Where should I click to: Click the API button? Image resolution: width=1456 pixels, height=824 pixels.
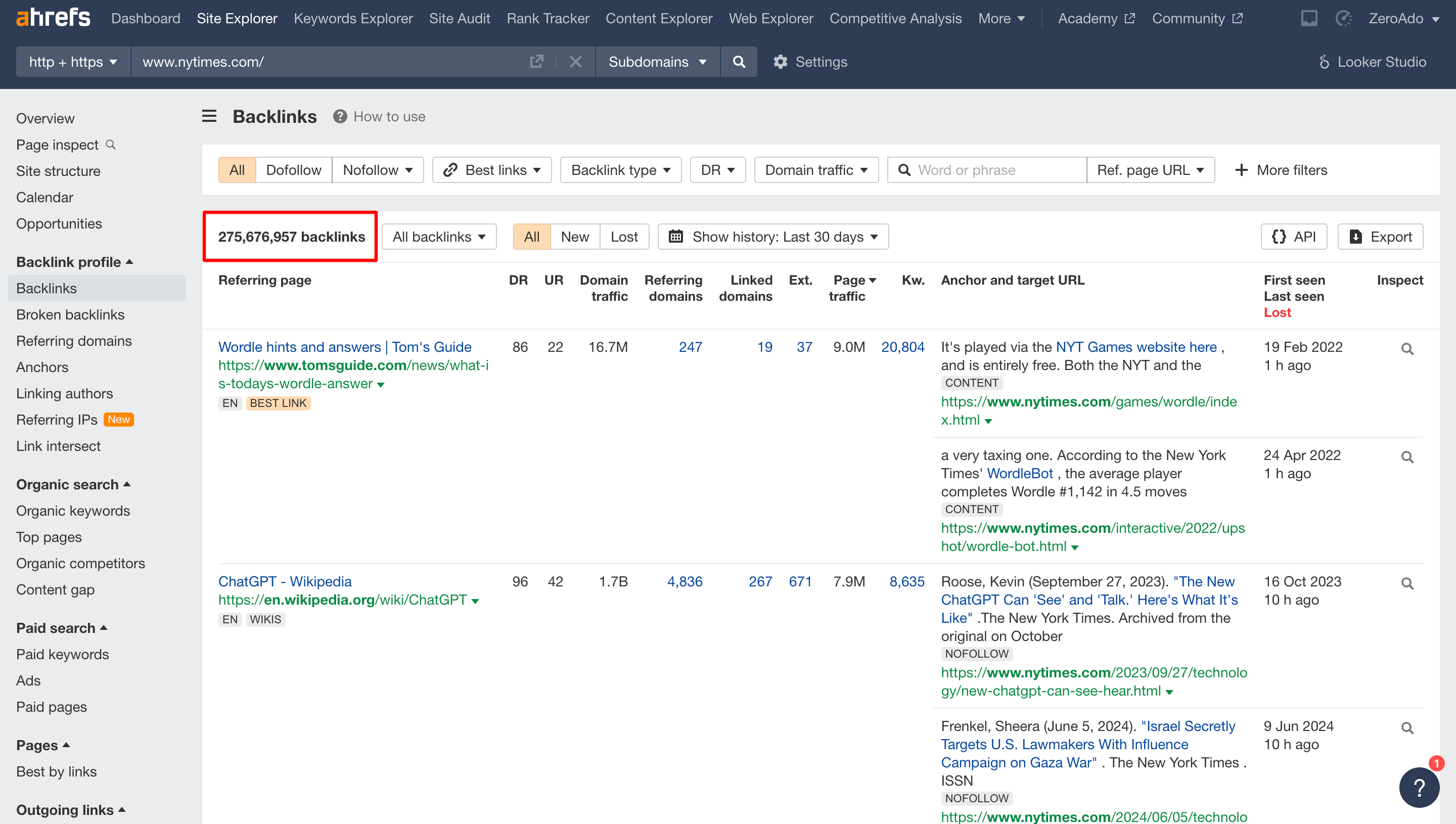click(x=1294, y=237)
